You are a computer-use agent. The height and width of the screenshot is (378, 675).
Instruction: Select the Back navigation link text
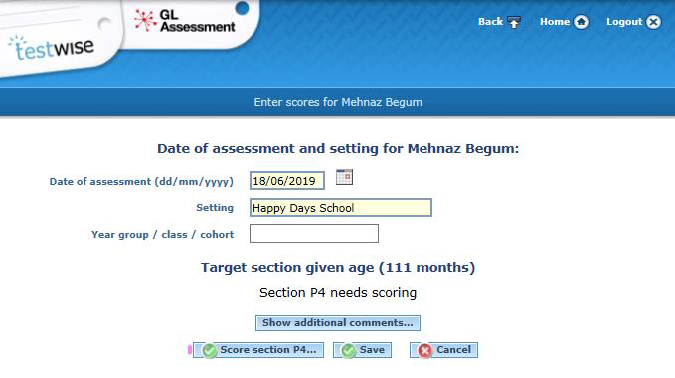[490, 22]
